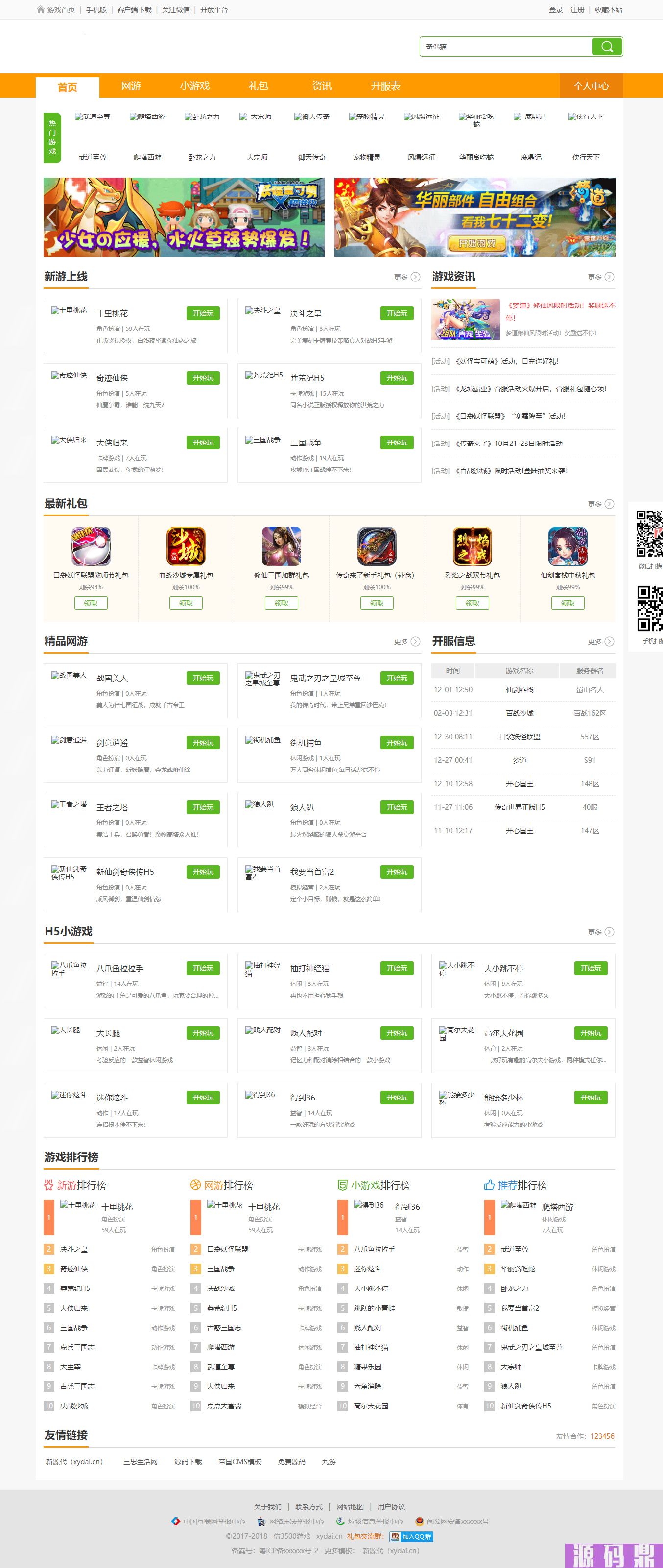Screen dimensions: 663x1568
Task: Click 传奇世界正版H5 server table row
Action: click(523, 807)
